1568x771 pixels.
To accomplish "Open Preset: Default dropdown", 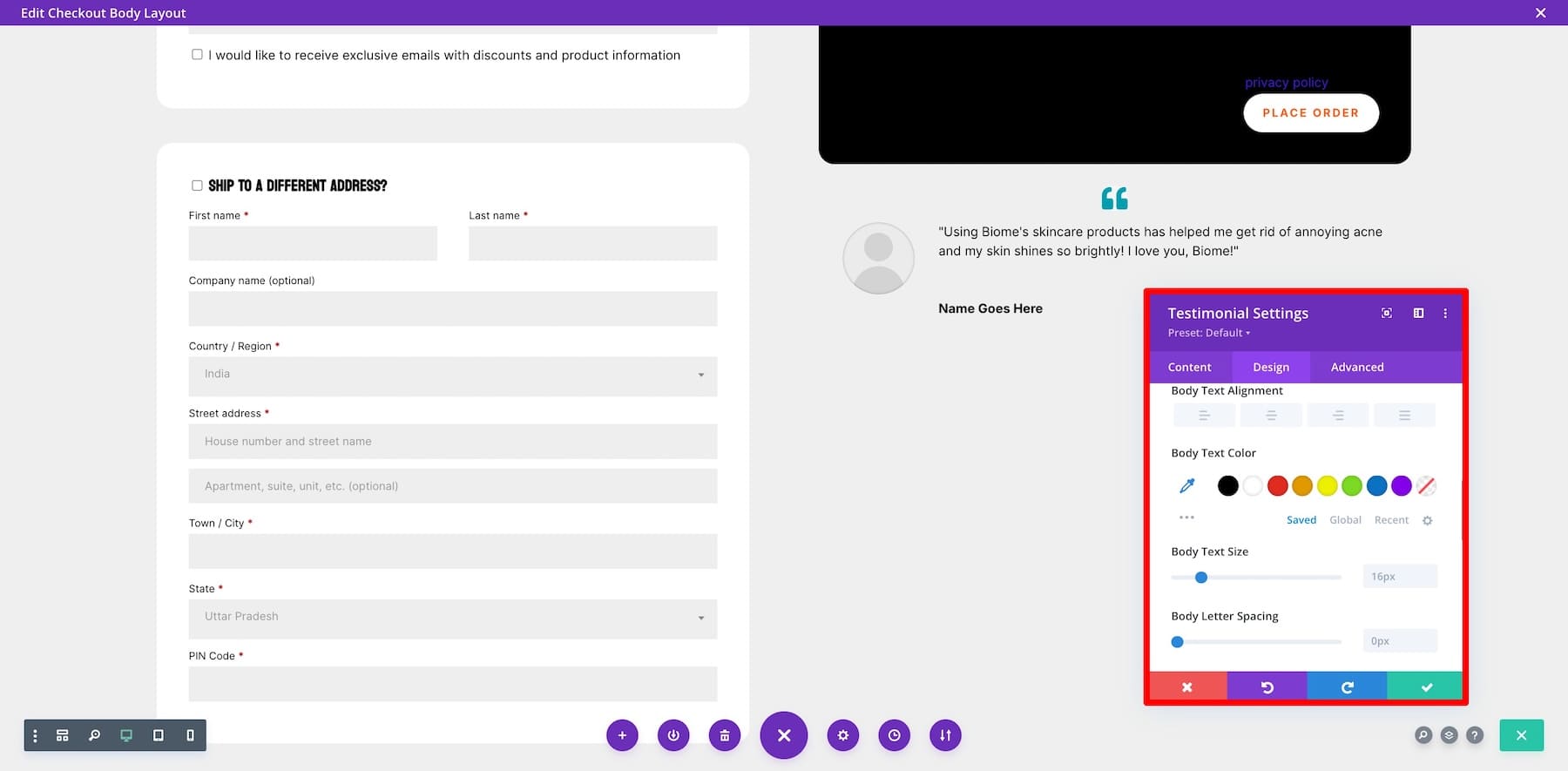I will pos(1209,333).
